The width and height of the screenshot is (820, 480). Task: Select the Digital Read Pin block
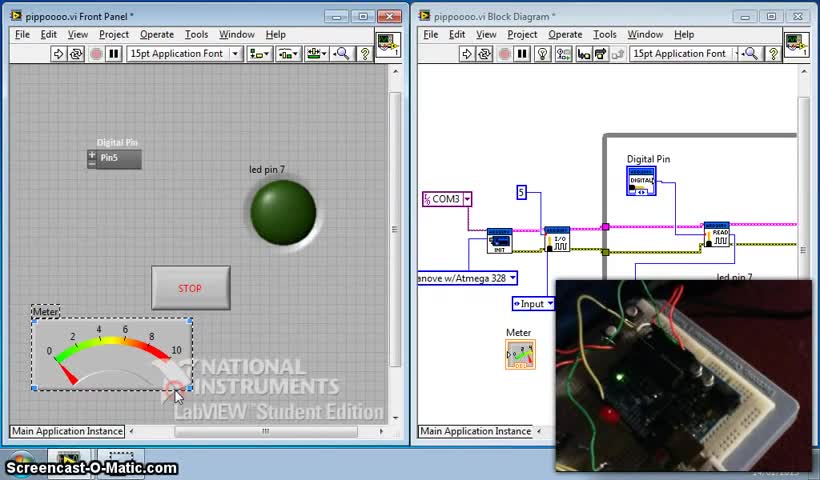pyautogui.click(x=717, y=234)
